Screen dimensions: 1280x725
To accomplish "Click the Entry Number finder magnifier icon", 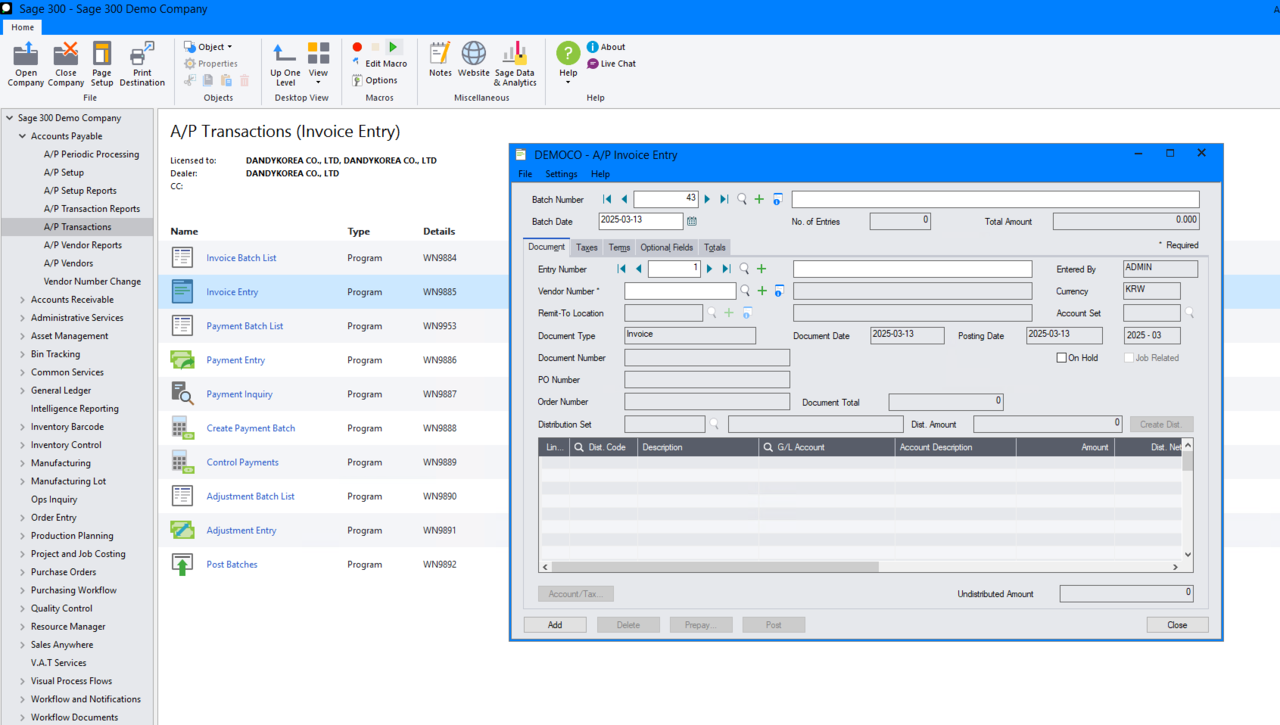I will [x=744, y=269].
